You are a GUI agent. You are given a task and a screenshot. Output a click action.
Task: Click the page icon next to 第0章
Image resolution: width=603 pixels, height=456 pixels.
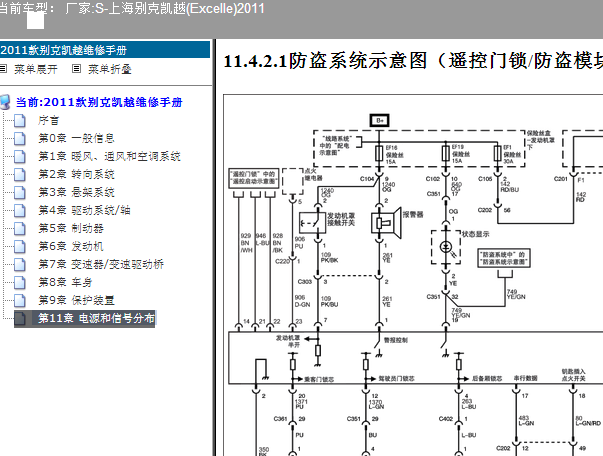(x=20, y=139)
